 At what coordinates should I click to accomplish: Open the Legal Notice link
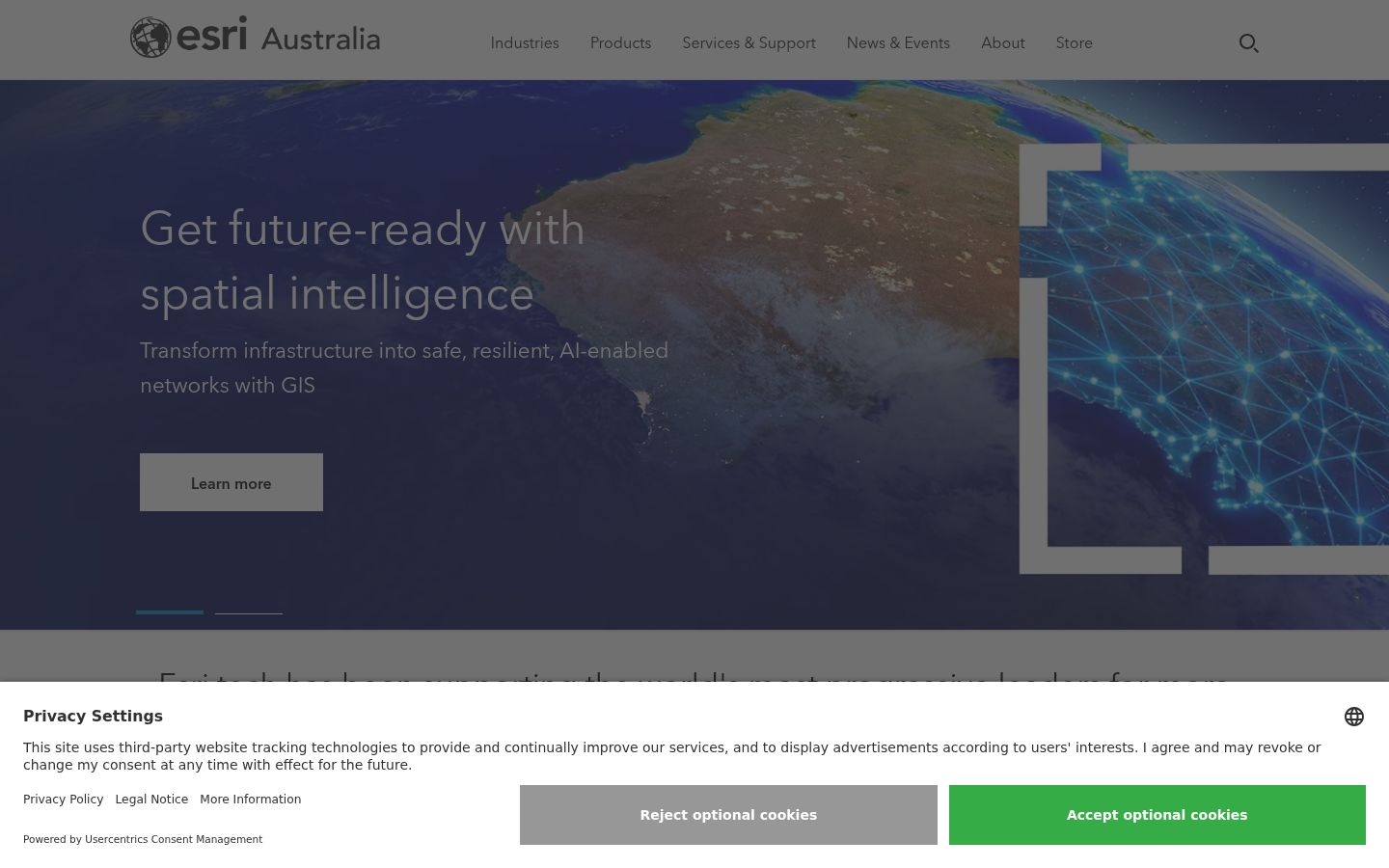point(151,800)
